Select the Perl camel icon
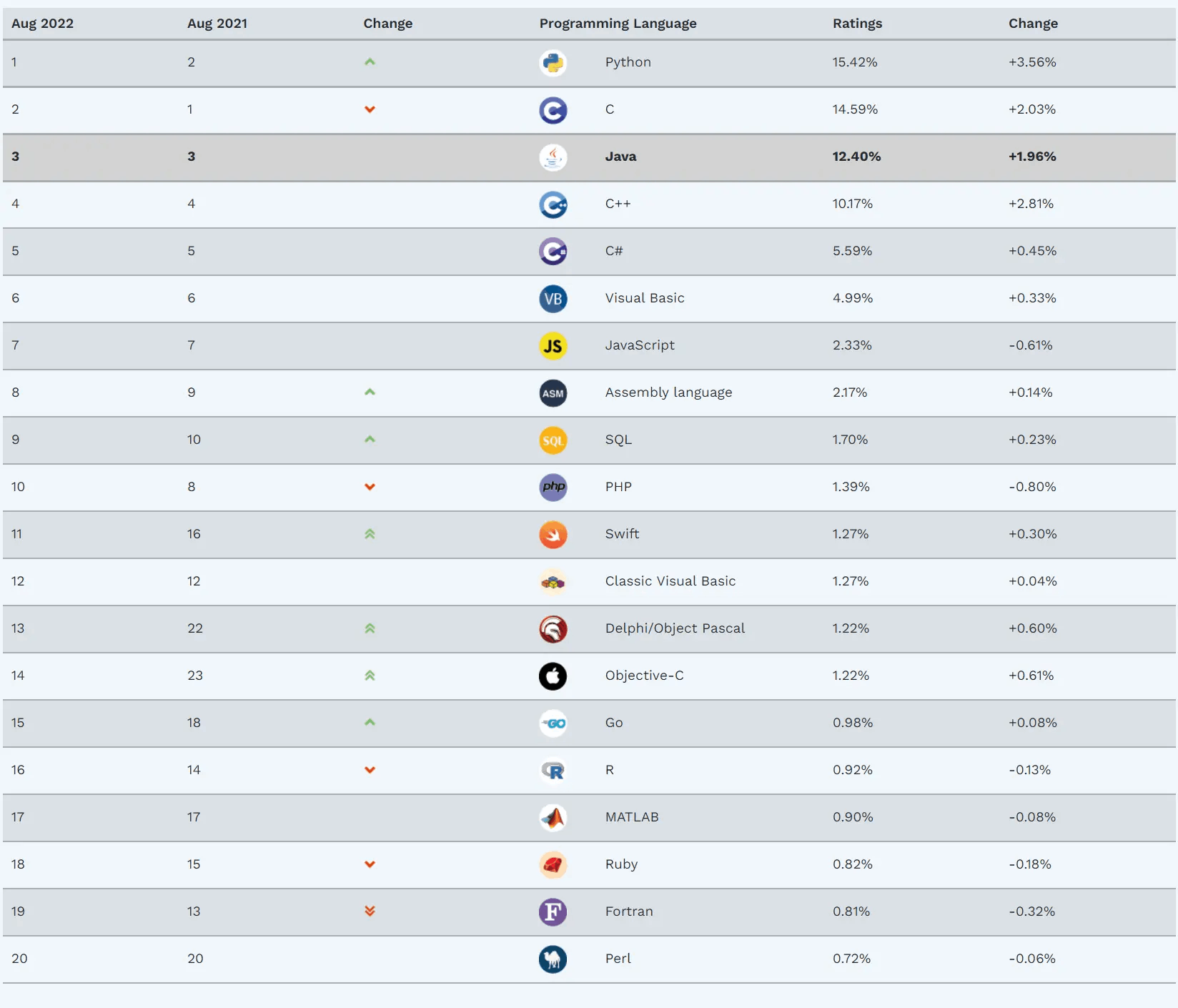This screenshot has width=1178, height=1008. pos(553,959)
